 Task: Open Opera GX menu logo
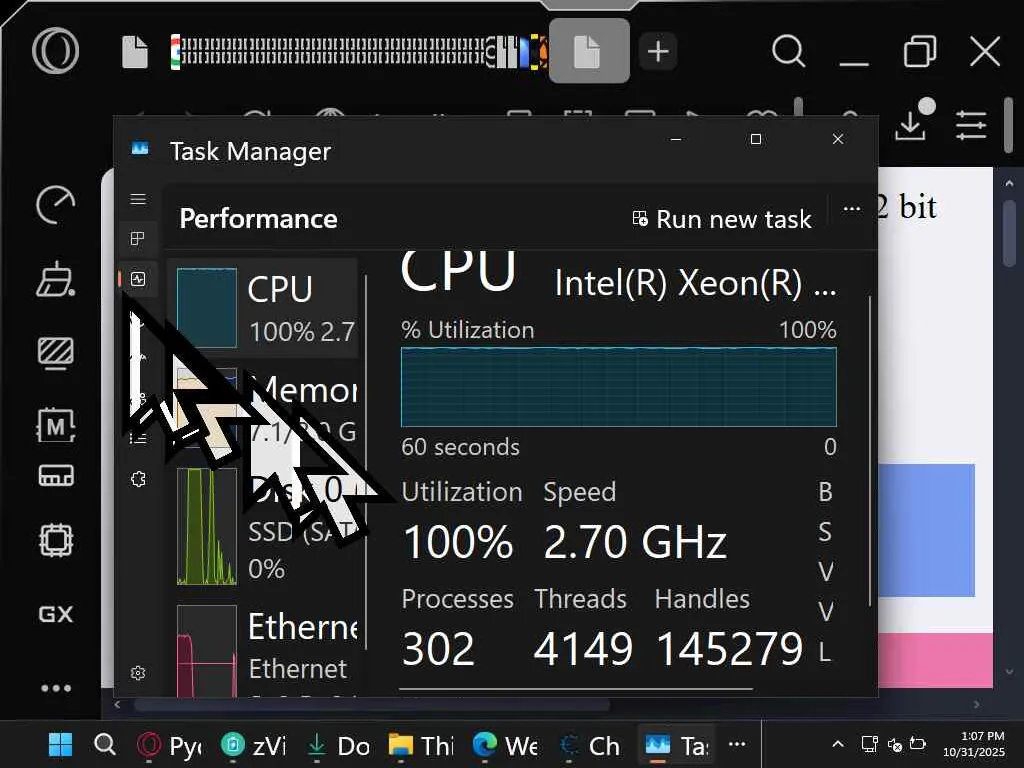(x=55, y=50)
